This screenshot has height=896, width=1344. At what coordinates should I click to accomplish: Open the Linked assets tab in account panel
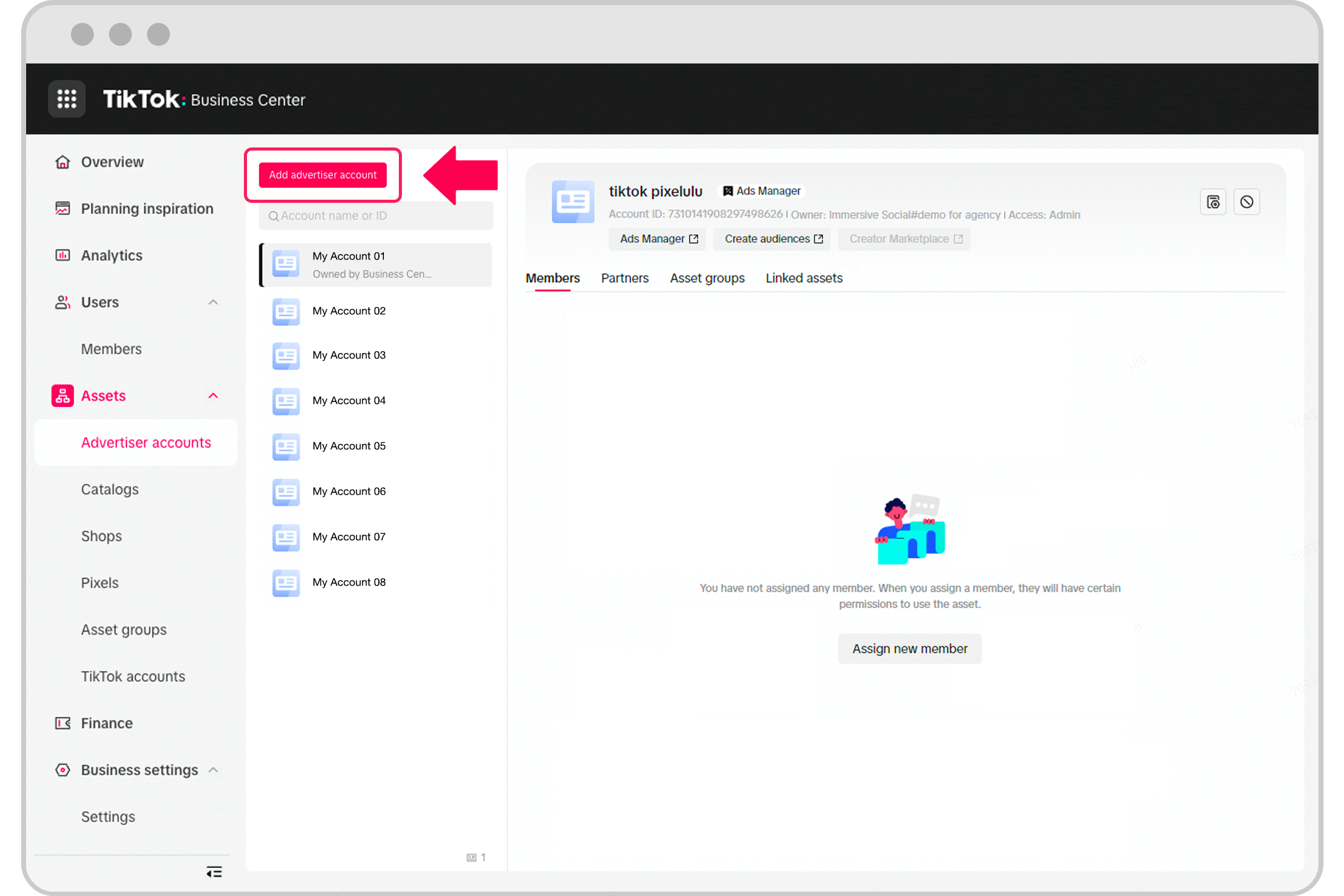pos(805,278)
